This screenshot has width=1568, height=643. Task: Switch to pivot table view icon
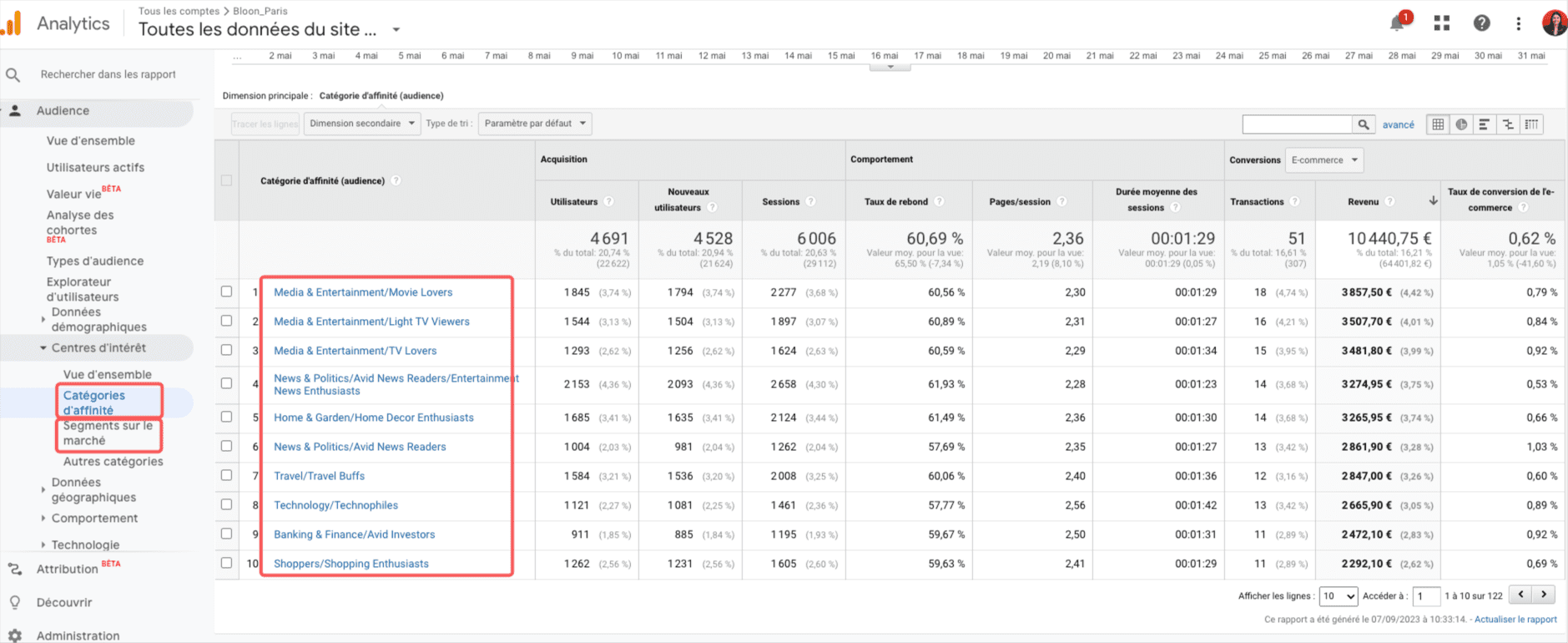pyautogui.click(x=1531, y=124)
